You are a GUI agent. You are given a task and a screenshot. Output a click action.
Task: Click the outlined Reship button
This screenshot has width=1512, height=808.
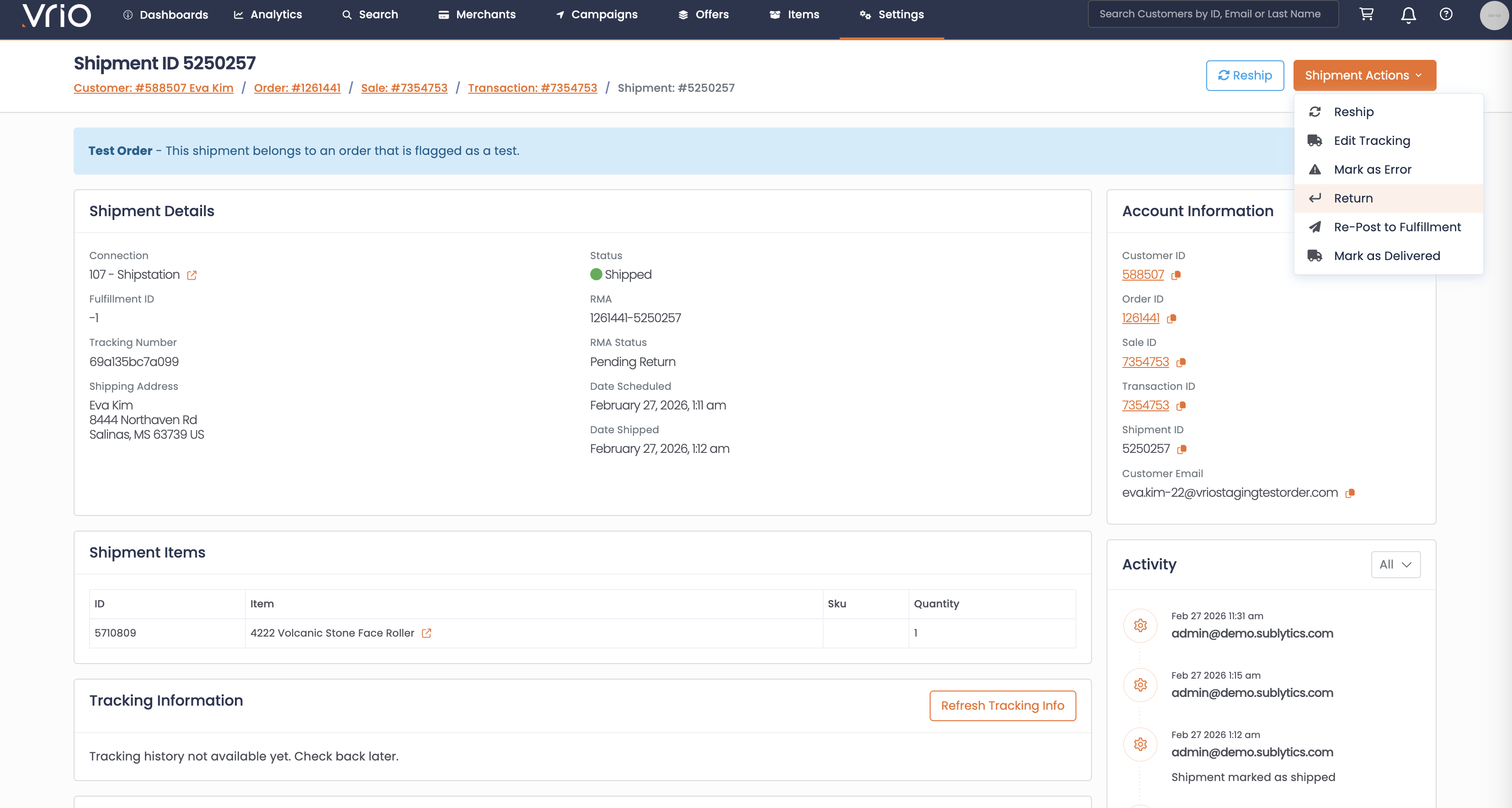coord(1244,75)
